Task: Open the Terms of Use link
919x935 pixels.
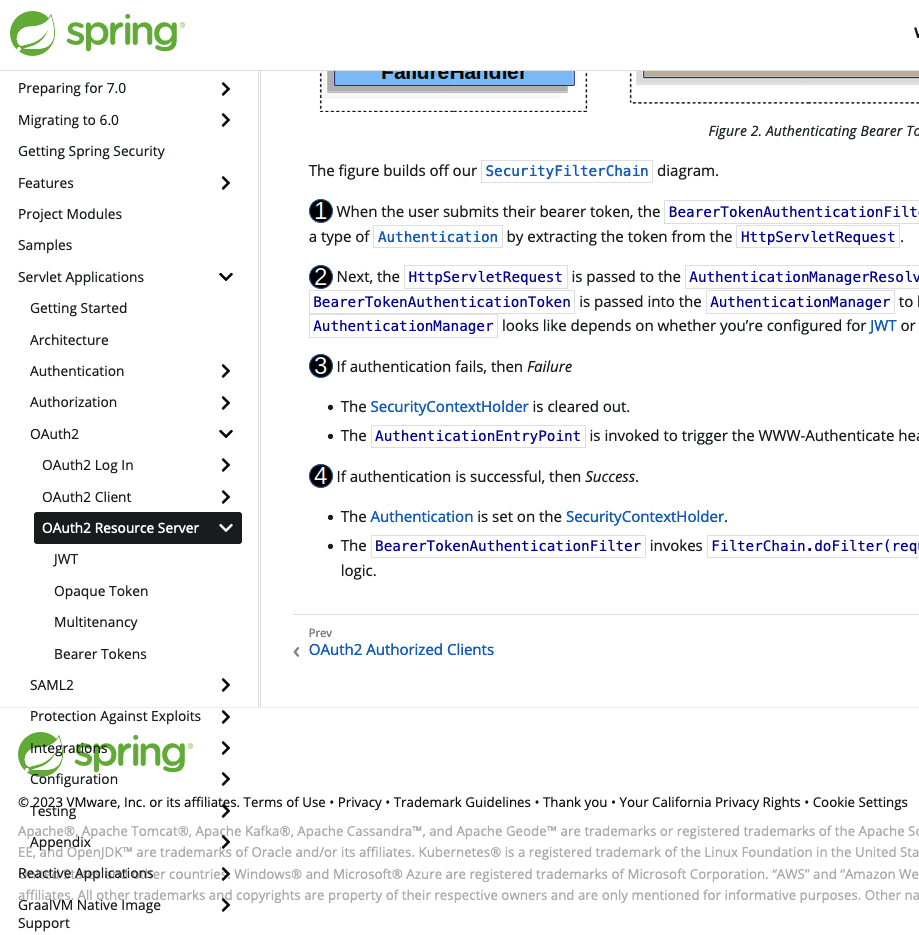Action: point(286,802)
